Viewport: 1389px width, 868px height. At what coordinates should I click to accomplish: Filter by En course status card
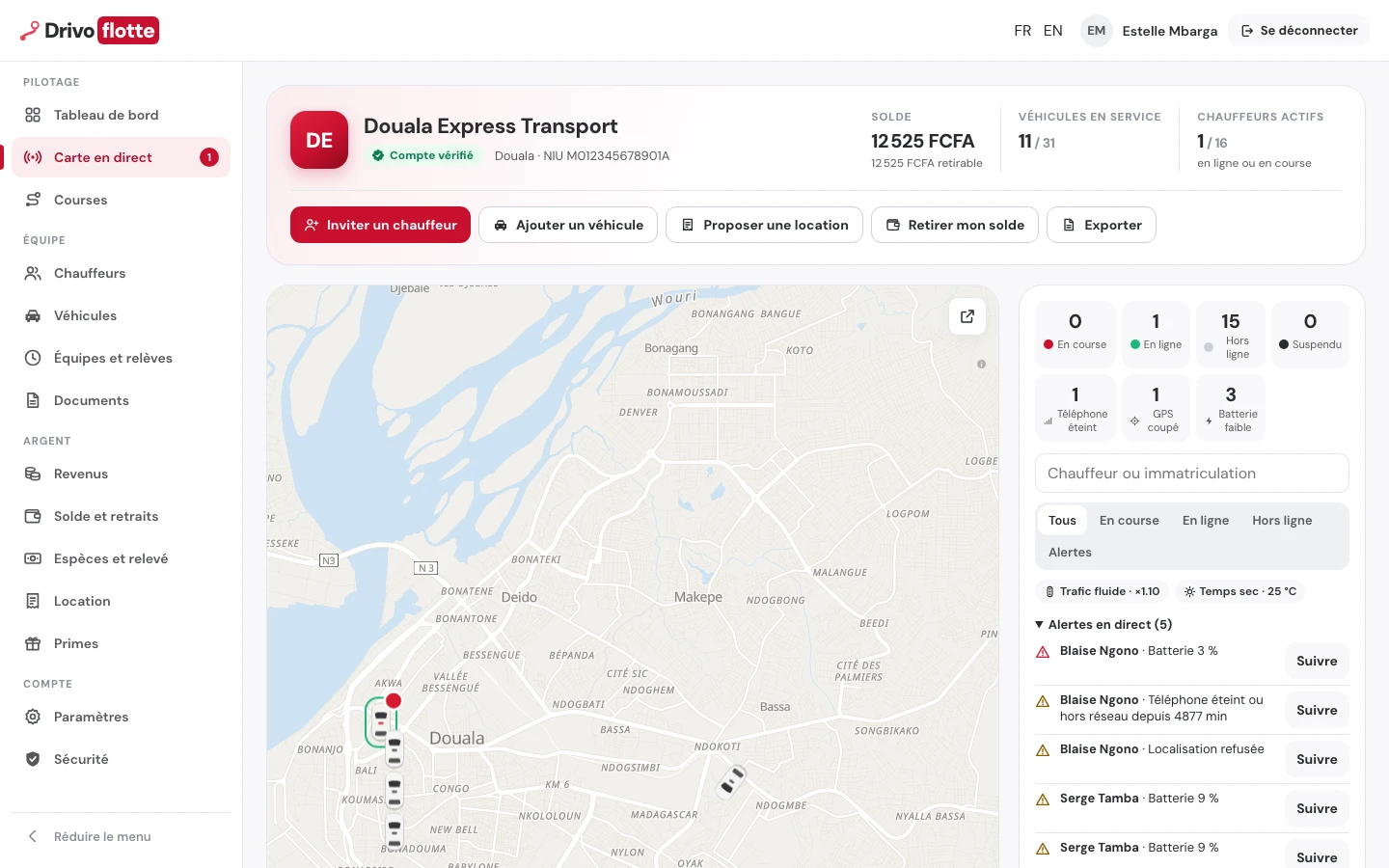coord(1076,334)
